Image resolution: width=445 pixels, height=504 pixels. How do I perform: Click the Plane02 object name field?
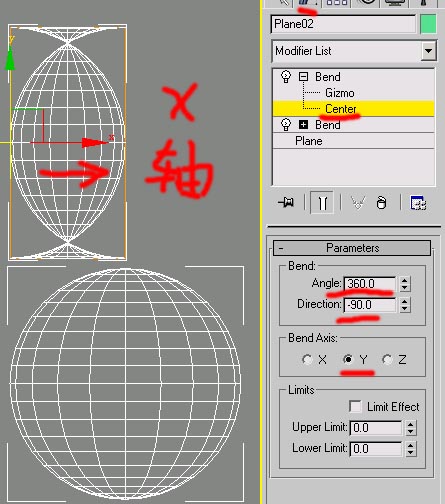coord(343,24)
